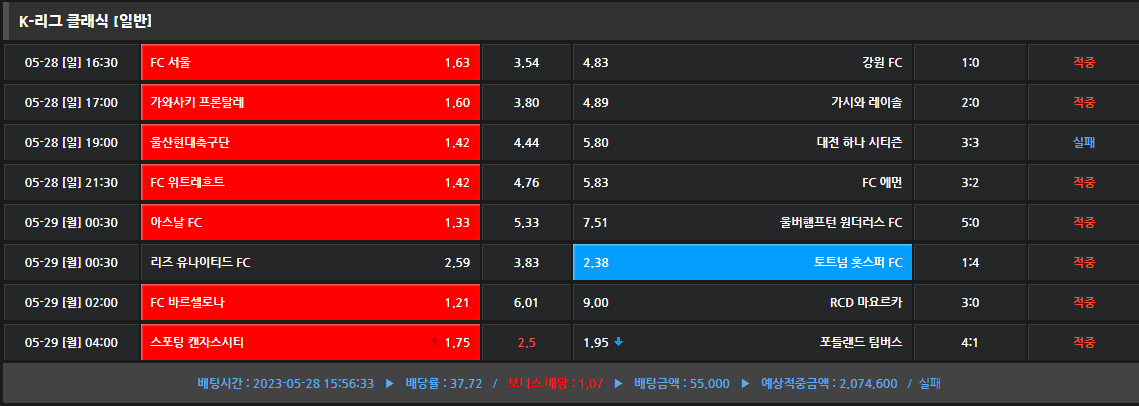Image resolution: width=1139 pixels, height=406 pixels.
Task: Click the arrow icon before 베팅금액 in footer
Action: (619, 383)
